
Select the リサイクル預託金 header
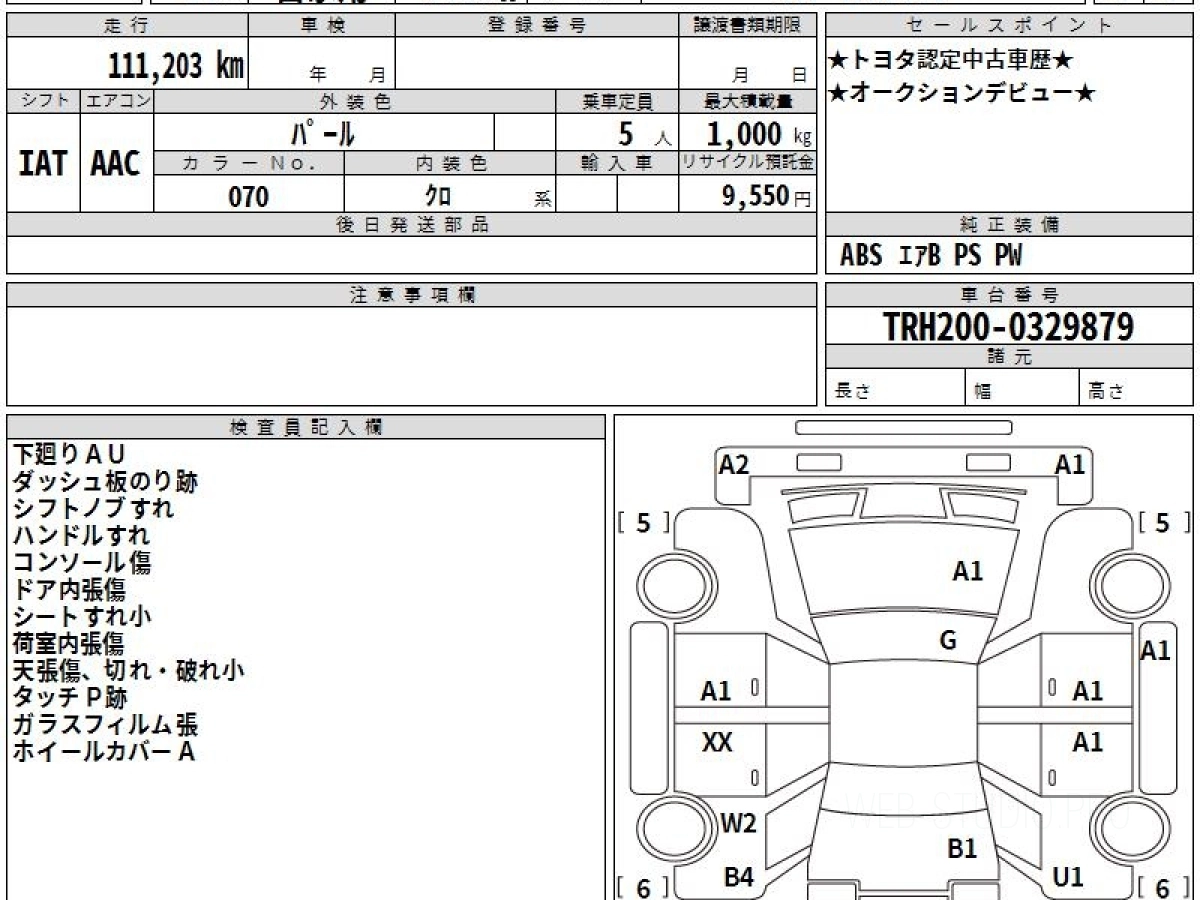748,163
